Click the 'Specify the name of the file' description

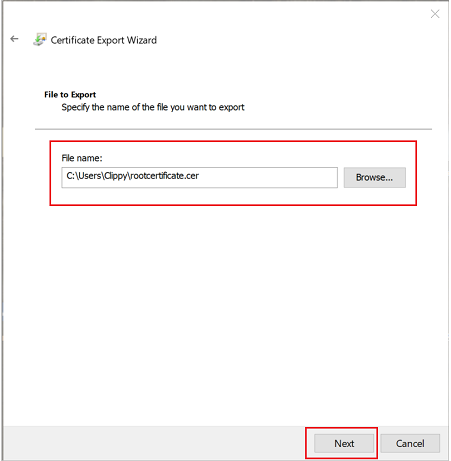coord(153,107)
